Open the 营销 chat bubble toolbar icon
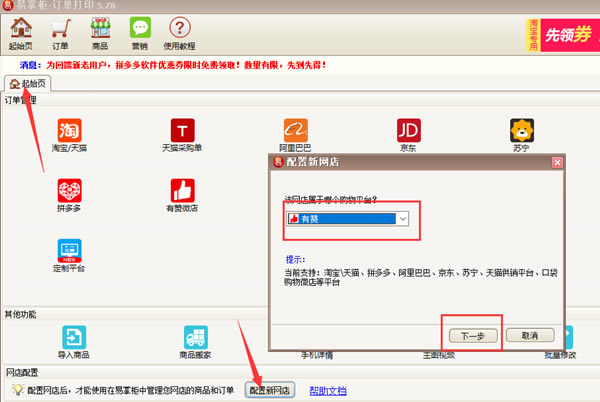 pos(140,34)
